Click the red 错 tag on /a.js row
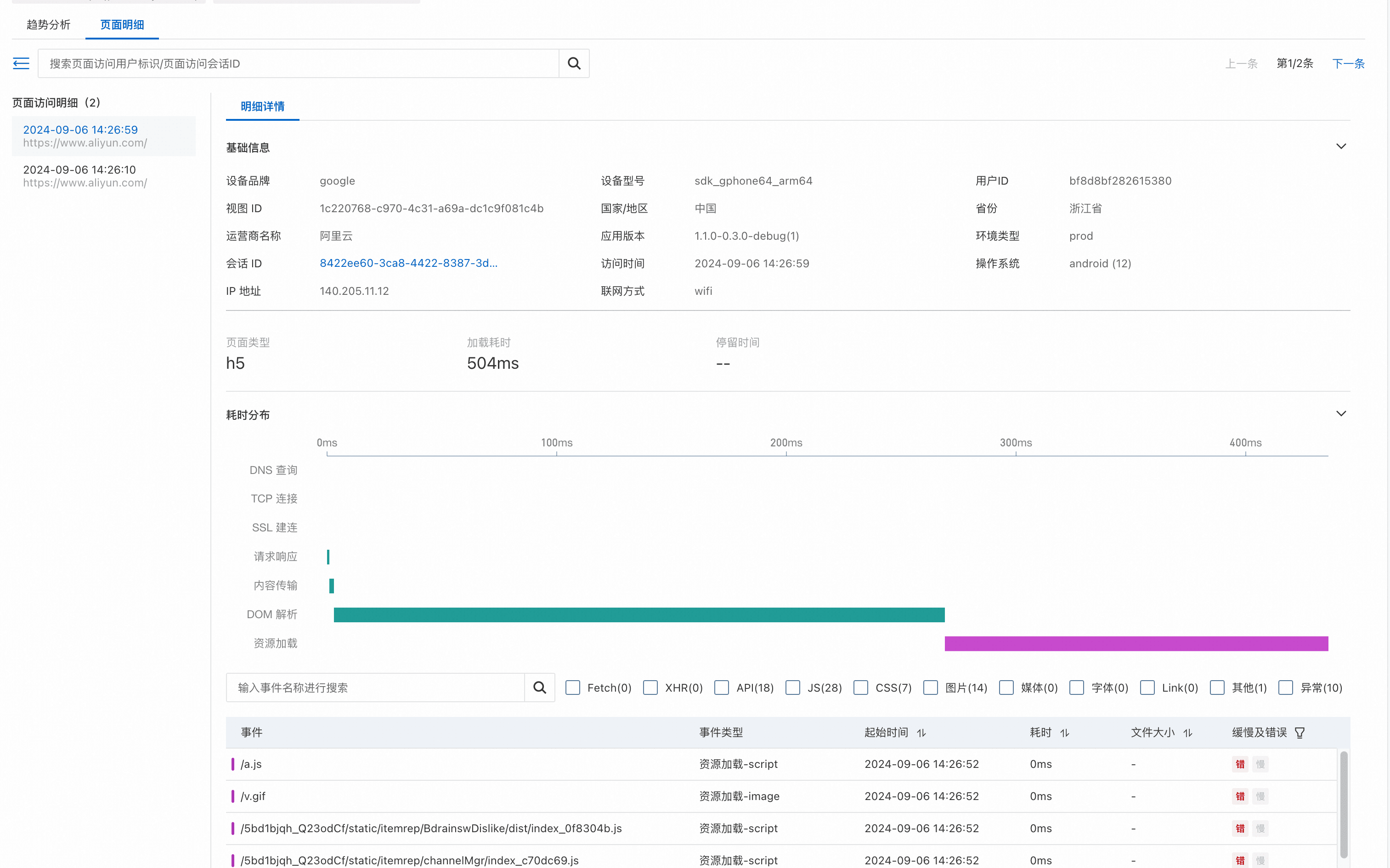Image resolution: width=1390 pixels, height=868 pixels. [x=1240, y=764]
